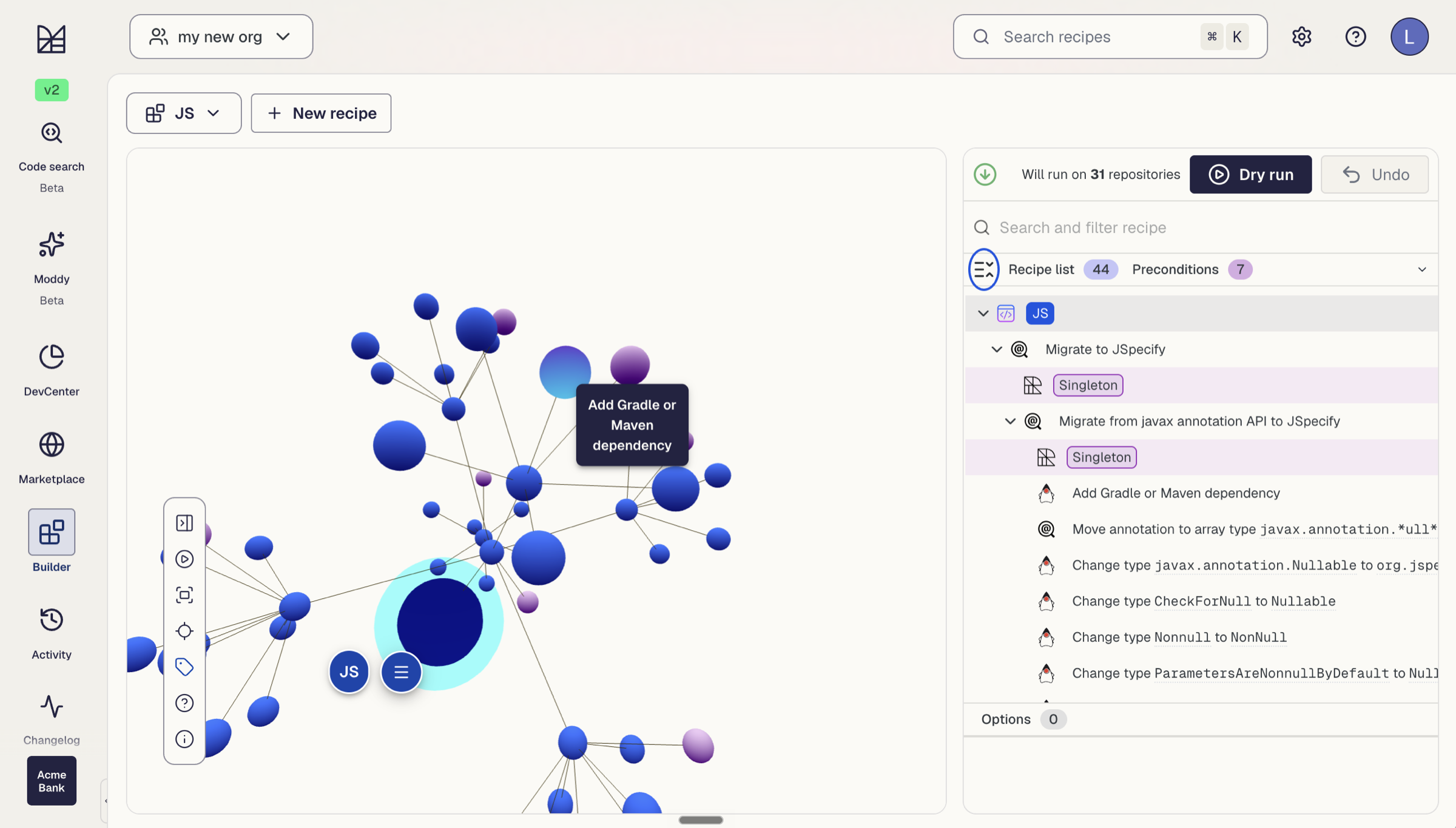The image size is (1456, 828).
Task: Select Add Gradle or Maven dependency row
Action: click(1201, 493)
